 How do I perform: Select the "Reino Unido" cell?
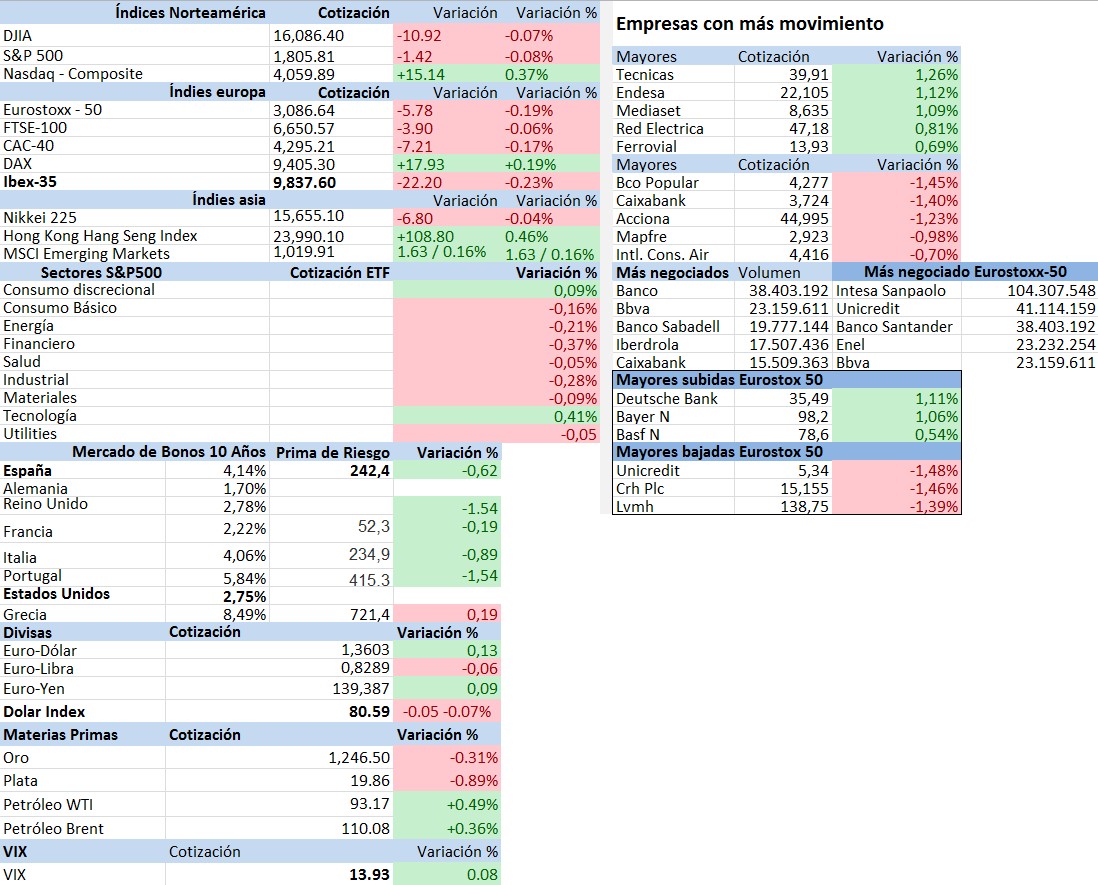coord(46,504)
